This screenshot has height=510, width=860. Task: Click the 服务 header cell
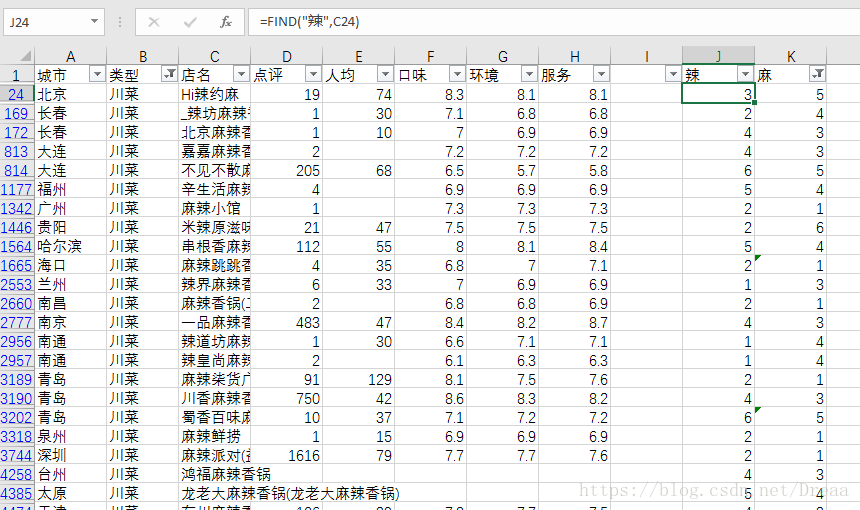click(575, 75)
